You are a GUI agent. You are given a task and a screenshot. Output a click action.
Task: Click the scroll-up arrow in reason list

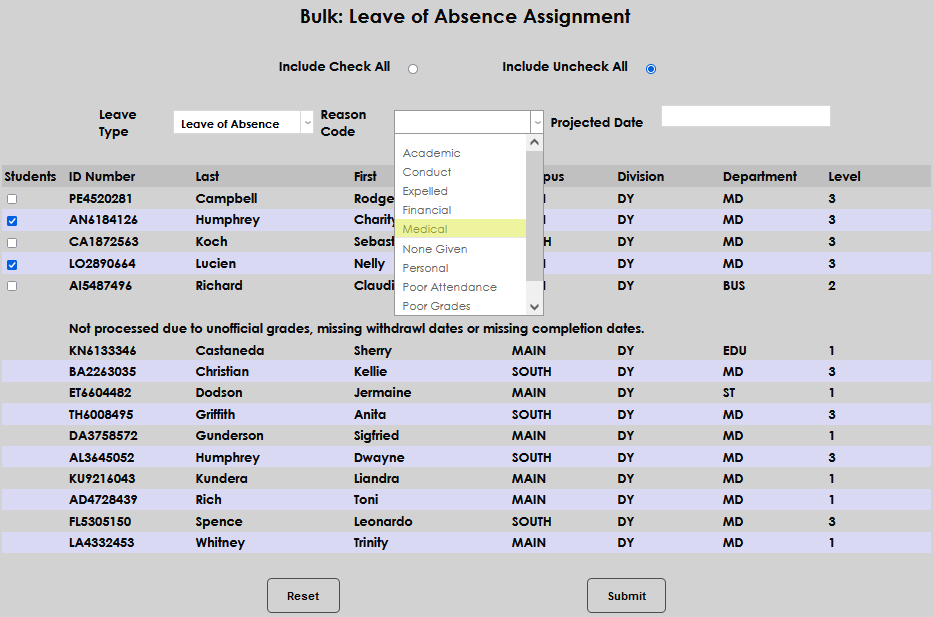coord(534,141)
